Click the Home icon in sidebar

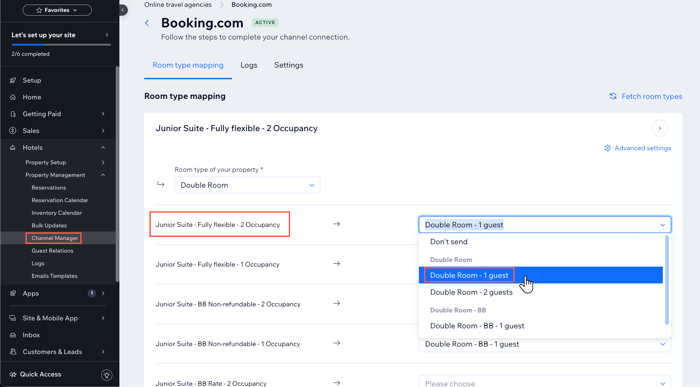[13, 97]
